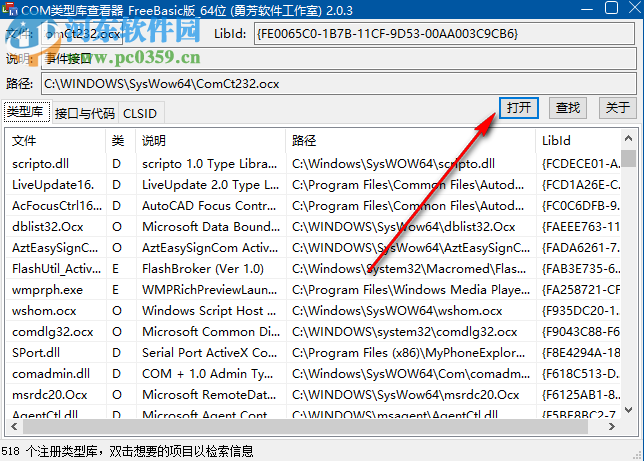Image resolution: width=644 pixels, height=461 pixels.
Task: Select the comadmin.dll file entry
Action: [51, 373]
